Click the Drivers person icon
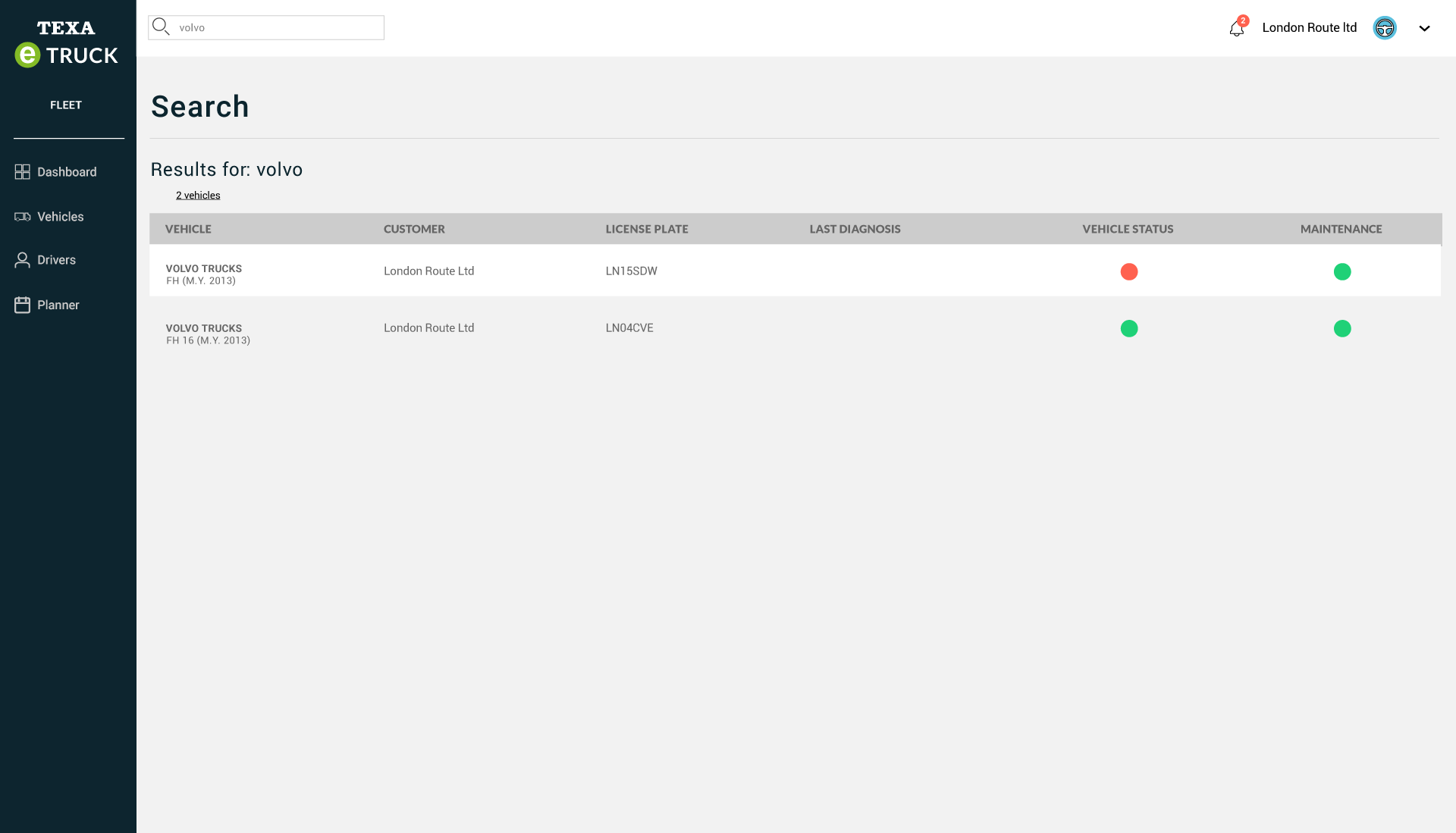The width and height of the screenshot is (1456, 833). [23, 260]
